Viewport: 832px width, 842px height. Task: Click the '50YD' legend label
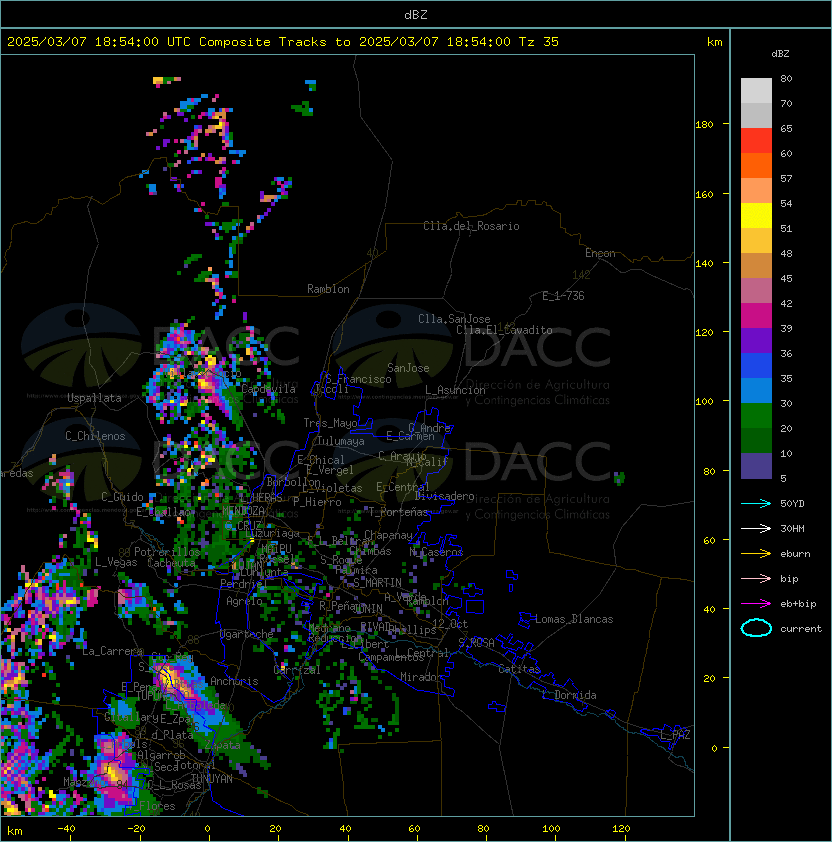click(x=792, y=503)
